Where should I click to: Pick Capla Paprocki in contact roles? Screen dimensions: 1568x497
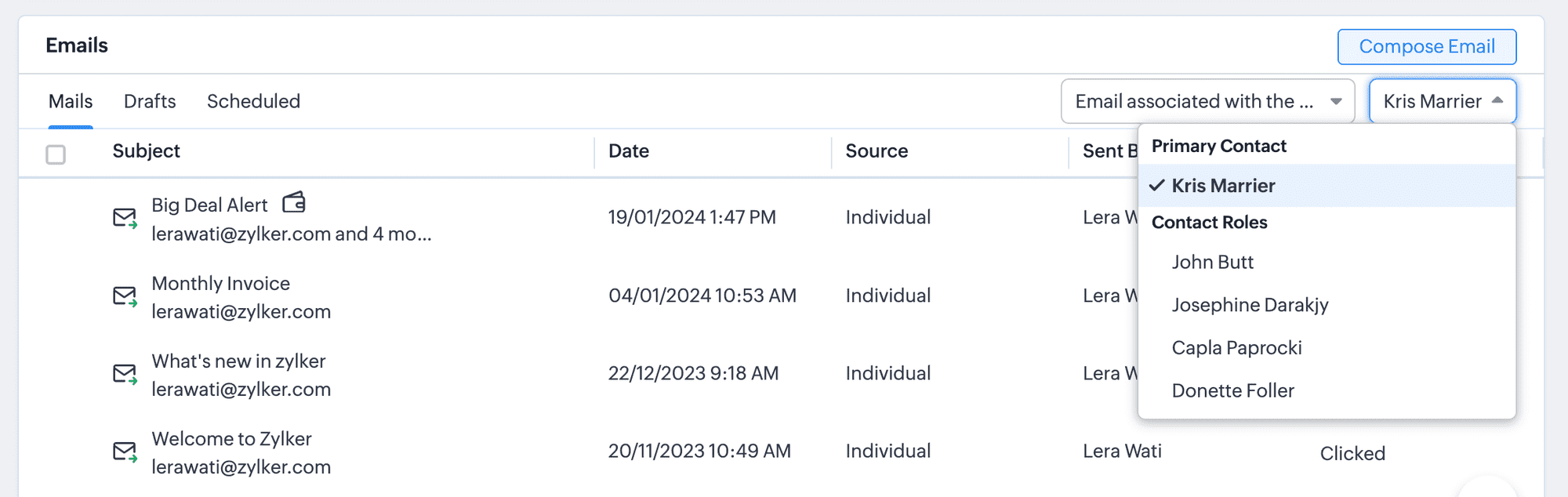1236,348
